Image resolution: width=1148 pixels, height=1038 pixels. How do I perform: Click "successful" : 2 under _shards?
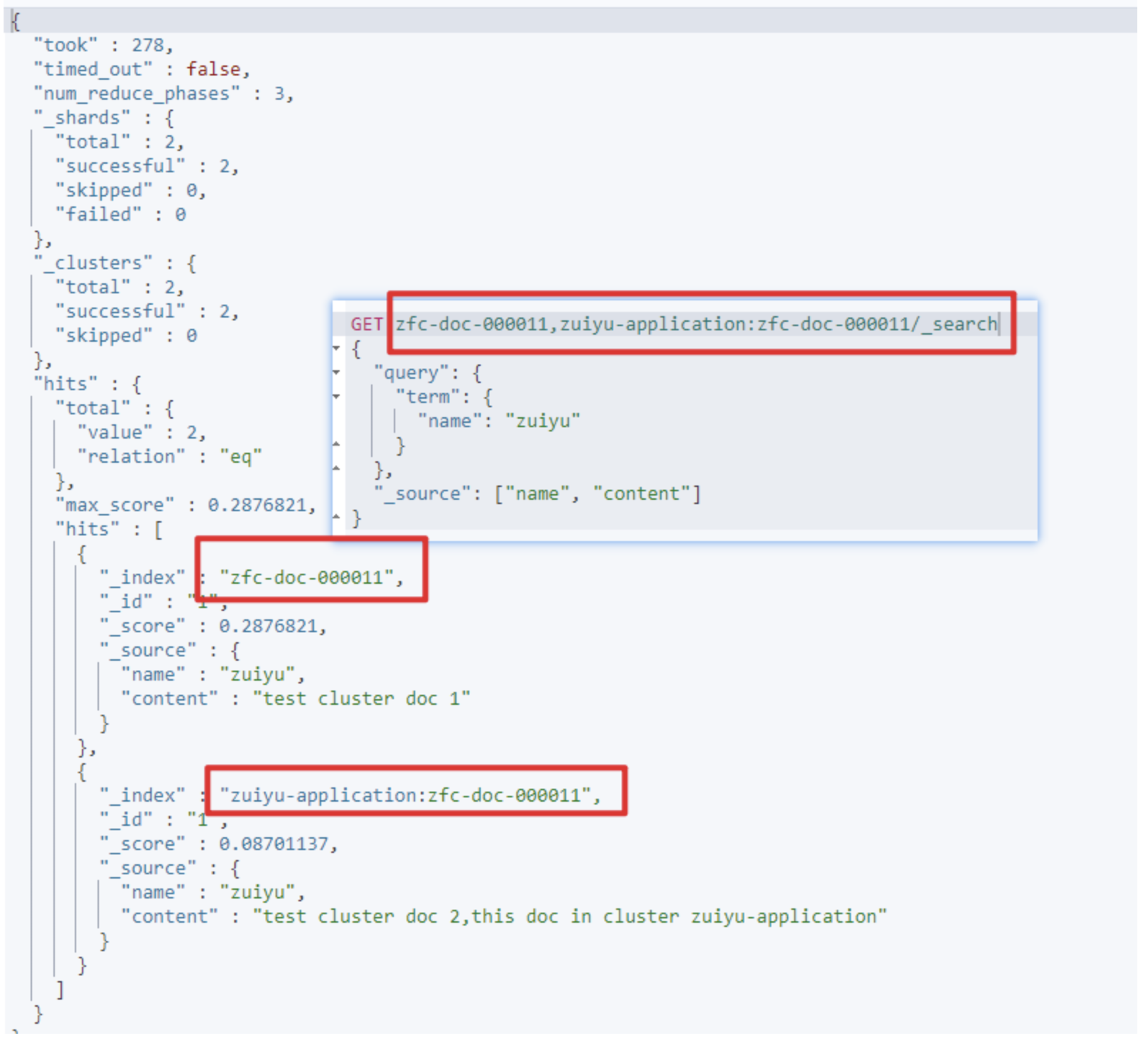(147, 167)
